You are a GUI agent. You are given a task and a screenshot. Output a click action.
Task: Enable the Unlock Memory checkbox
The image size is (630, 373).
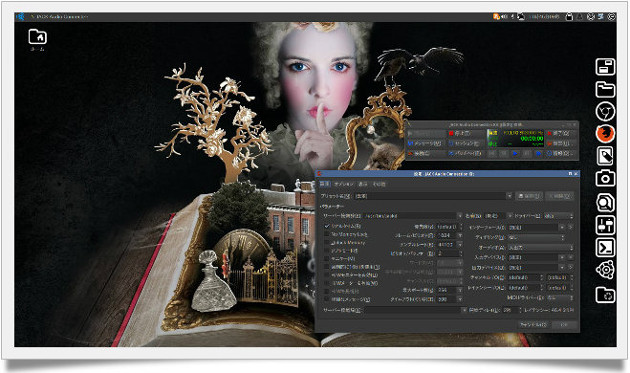327,243
